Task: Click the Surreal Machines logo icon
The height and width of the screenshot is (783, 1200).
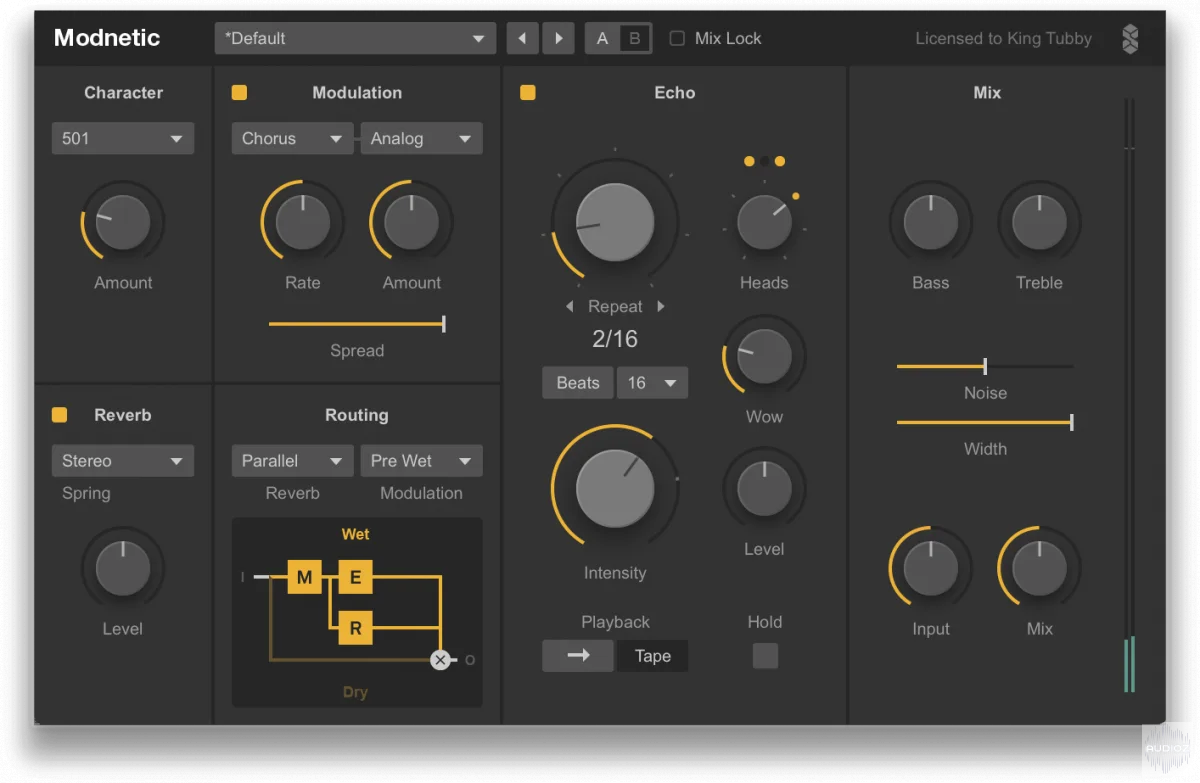Action: (x=1130, y=39)
